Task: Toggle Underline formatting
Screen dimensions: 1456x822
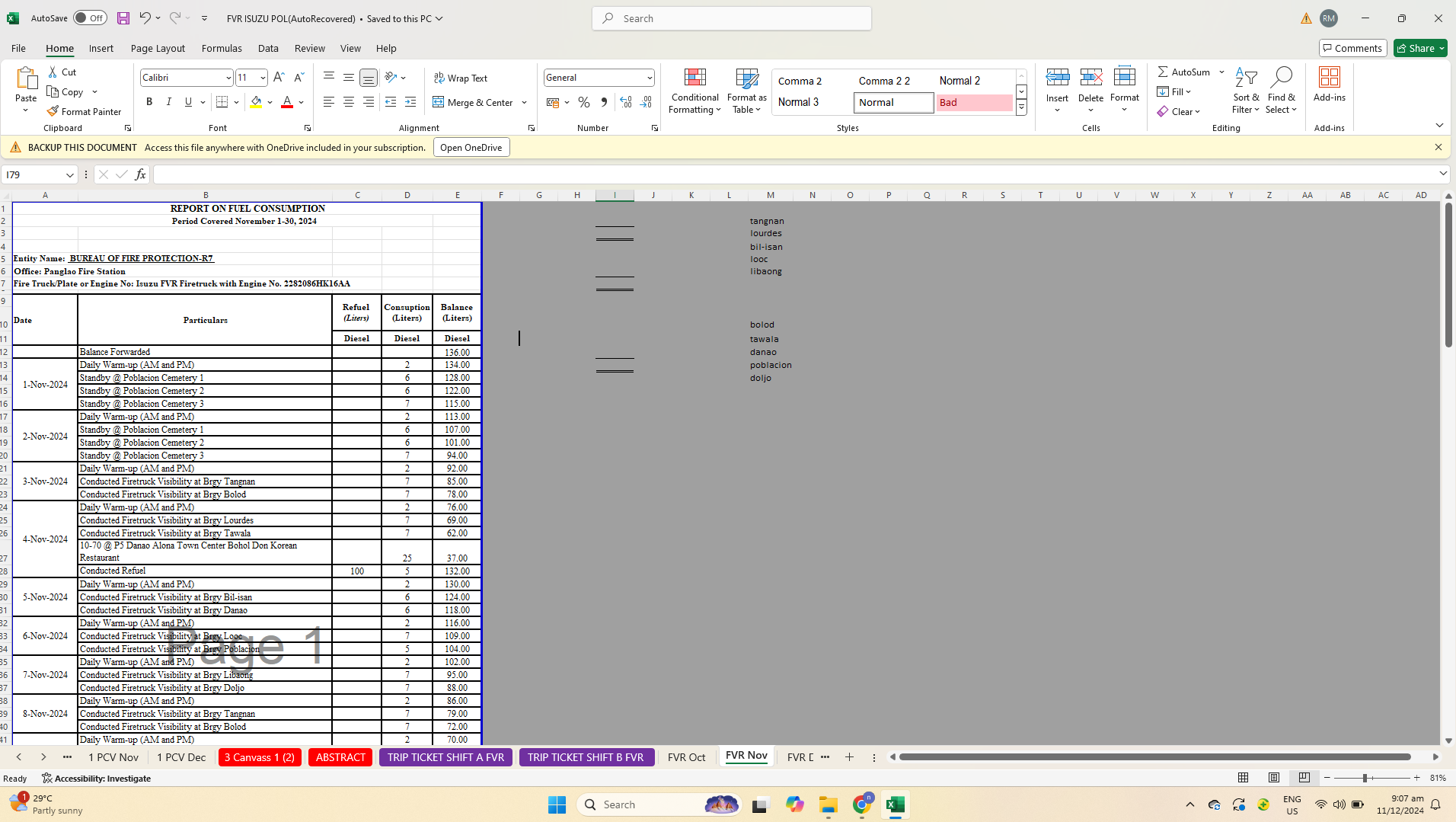Action: tap(188, 102)
